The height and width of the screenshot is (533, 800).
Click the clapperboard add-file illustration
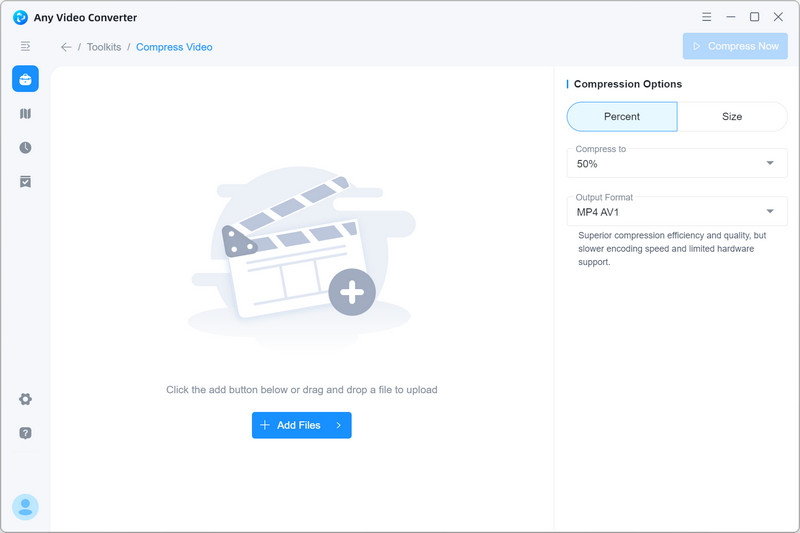tap(302, 258)
